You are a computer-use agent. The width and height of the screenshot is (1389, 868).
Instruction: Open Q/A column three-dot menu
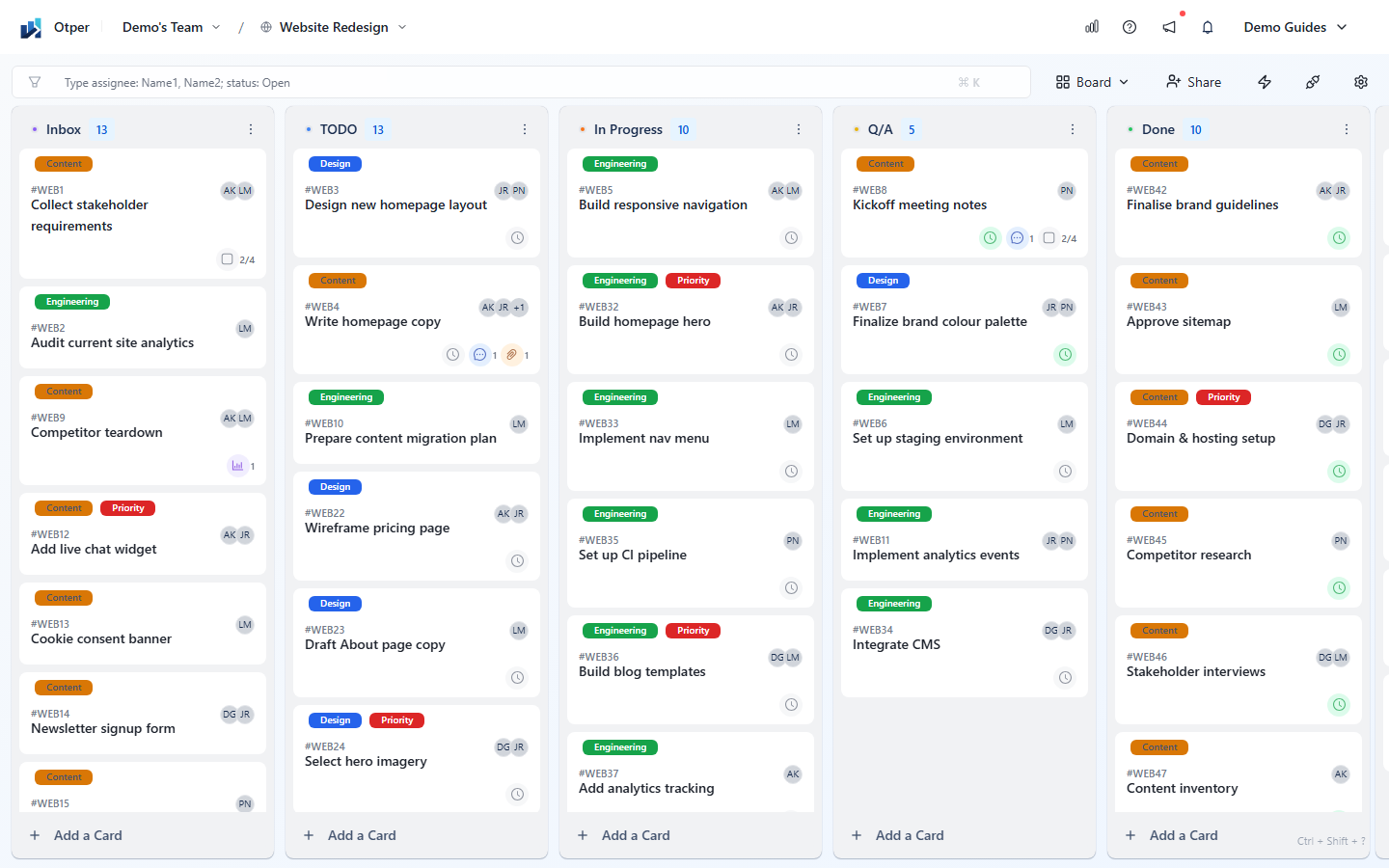click(x=1073, y=129)
